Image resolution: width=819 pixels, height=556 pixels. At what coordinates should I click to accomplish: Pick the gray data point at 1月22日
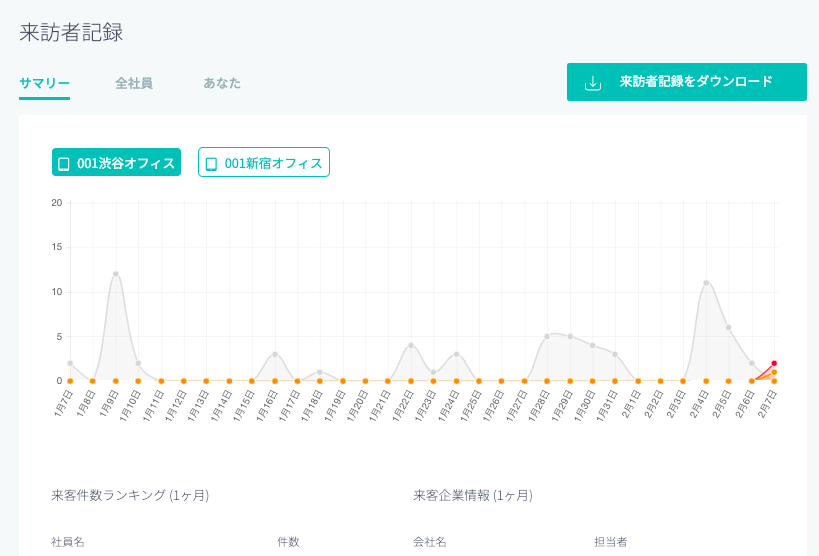(x=411, y=345)
